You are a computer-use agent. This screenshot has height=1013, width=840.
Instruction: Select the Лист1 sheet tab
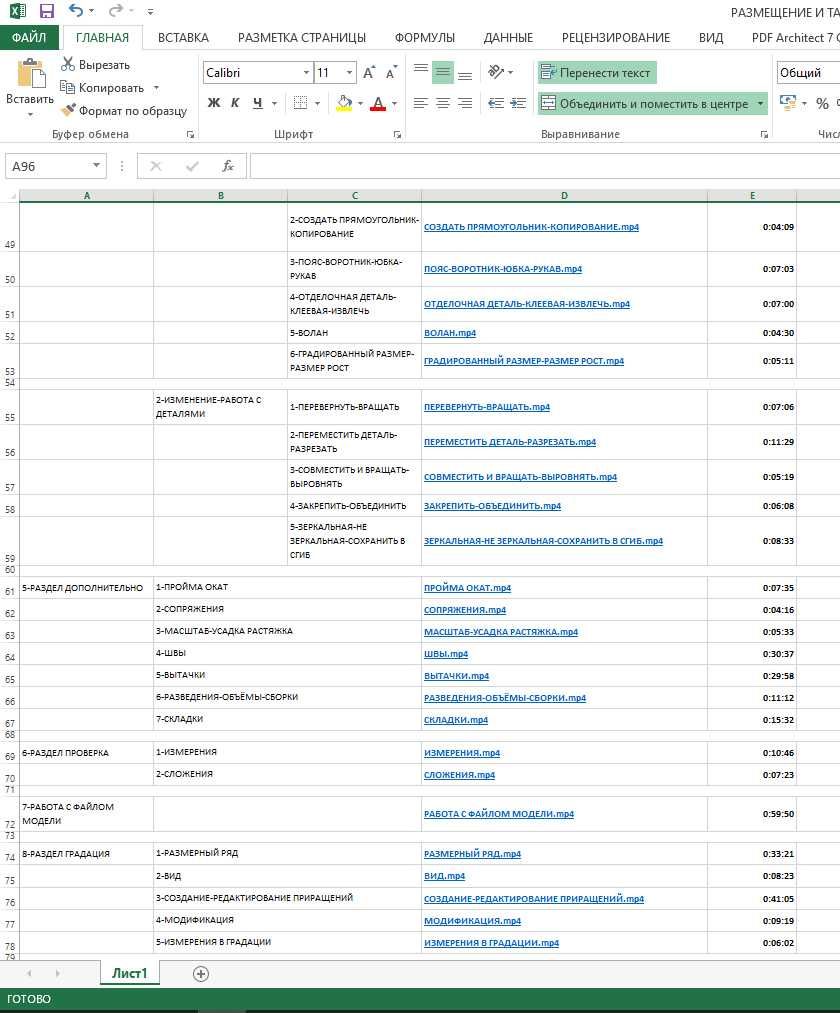[129, 973]
